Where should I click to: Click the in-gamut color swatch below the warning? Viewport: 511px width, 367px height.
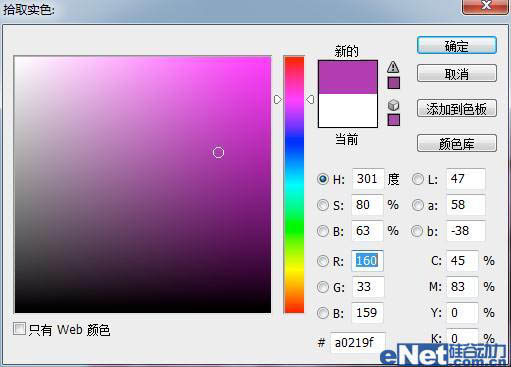pyautogui.click(x=394, y=83)
